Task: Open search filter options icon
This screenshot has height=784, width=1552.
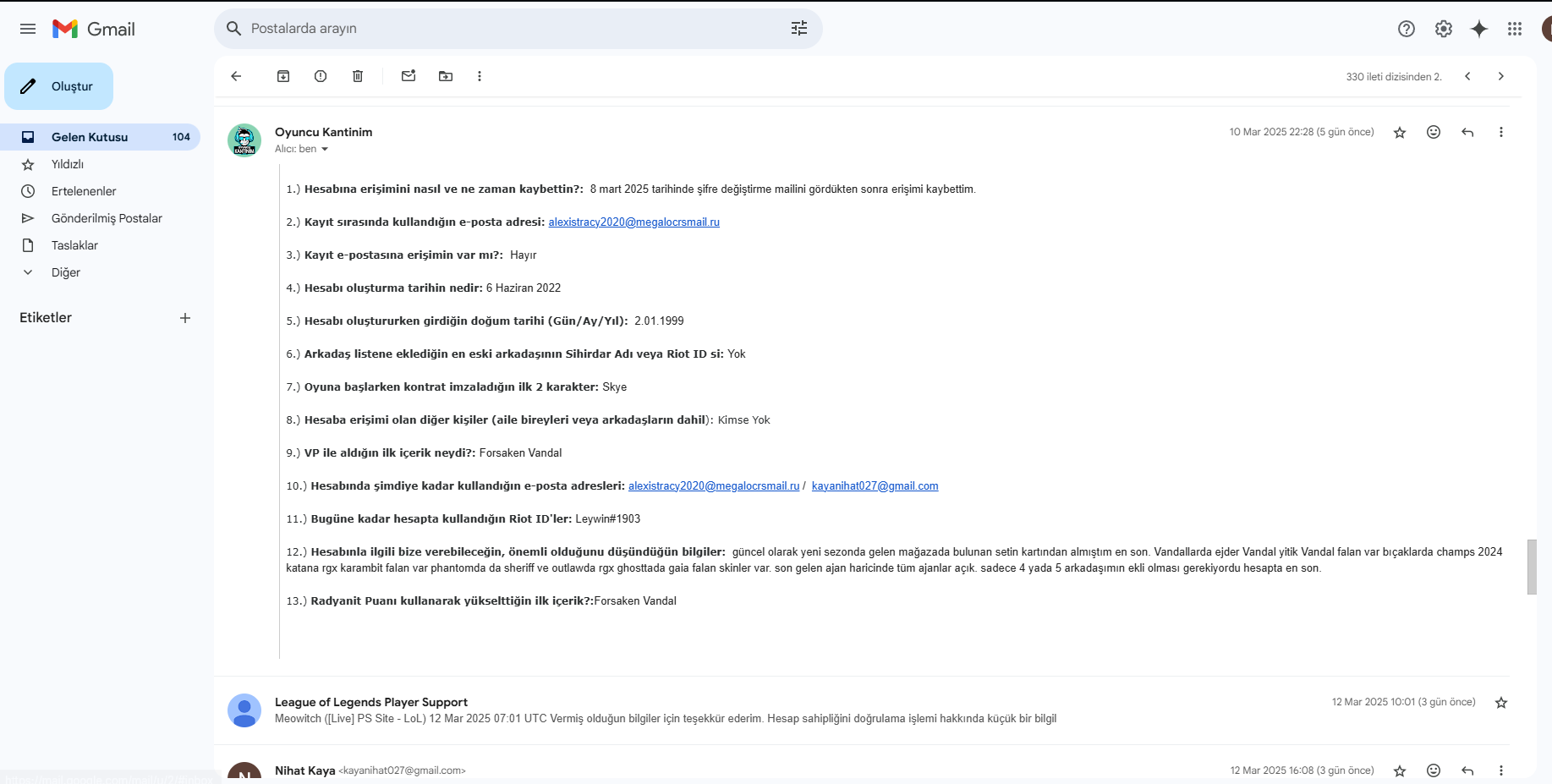Action: 799,29
